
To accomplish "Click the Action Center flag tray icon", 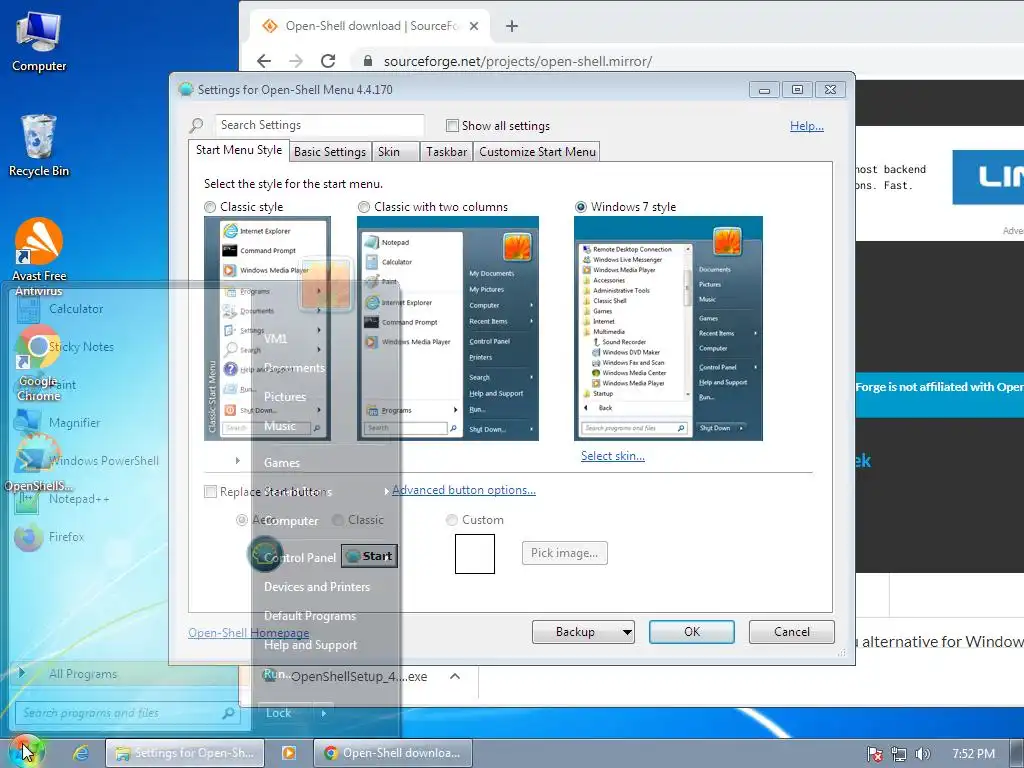I will click(874, 754).
